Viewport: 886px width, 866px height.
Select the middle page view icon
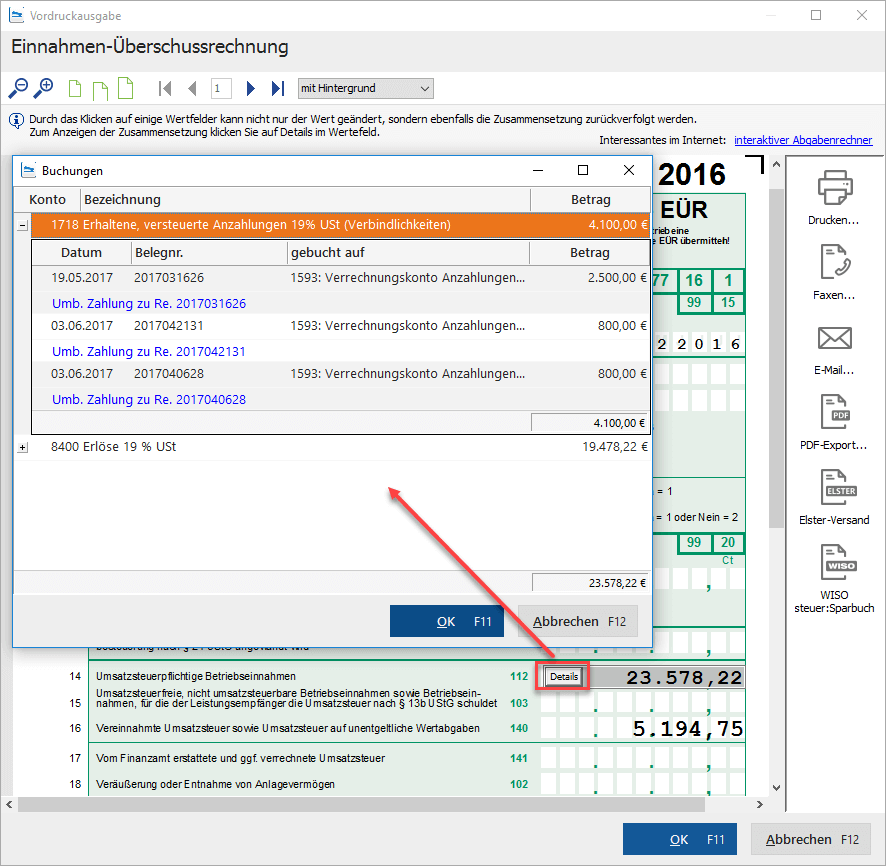(x=100, y=89)
